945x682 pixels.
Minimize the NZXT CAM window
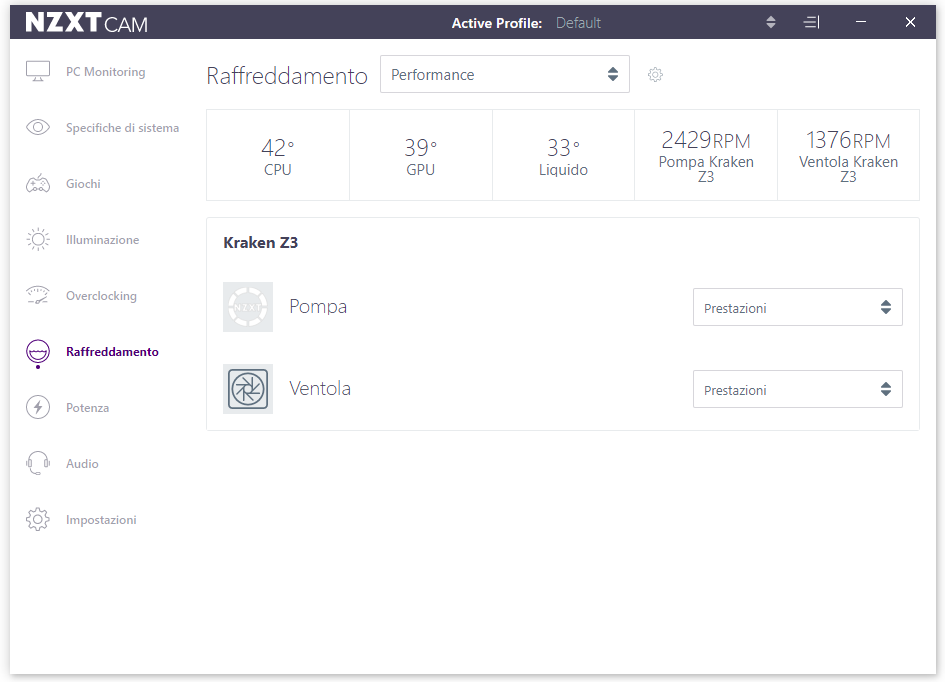coord(861,22)
